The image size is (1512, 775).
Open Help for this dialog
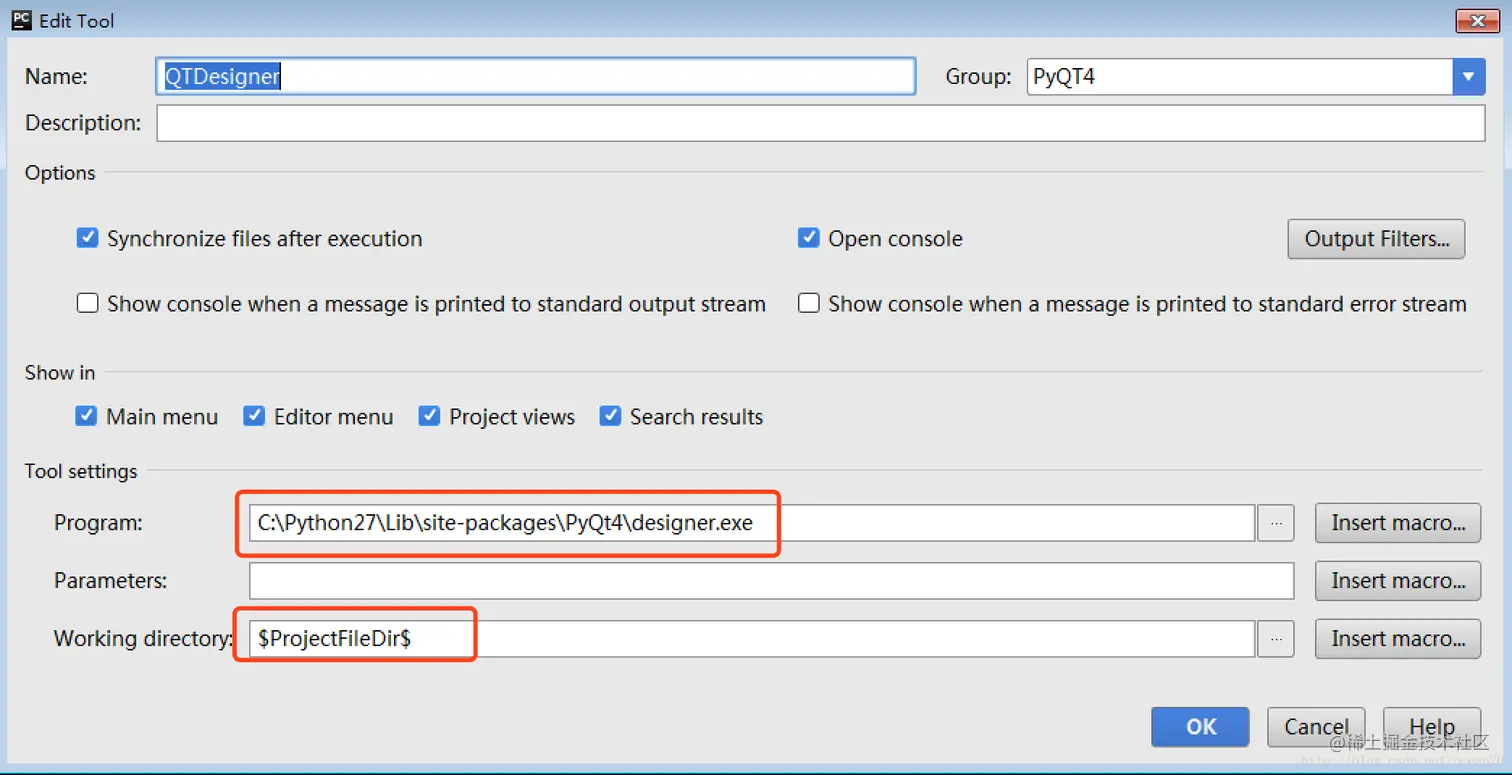(1432, 727)
